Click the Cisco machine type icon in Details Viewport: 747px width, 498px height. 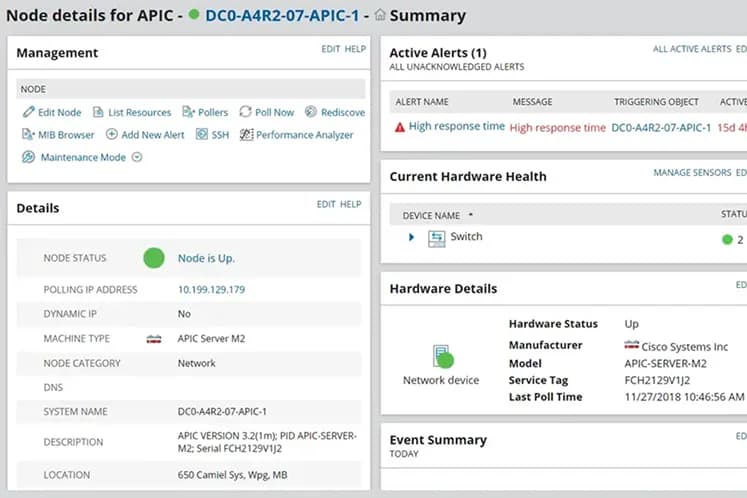tap(154, 339)
